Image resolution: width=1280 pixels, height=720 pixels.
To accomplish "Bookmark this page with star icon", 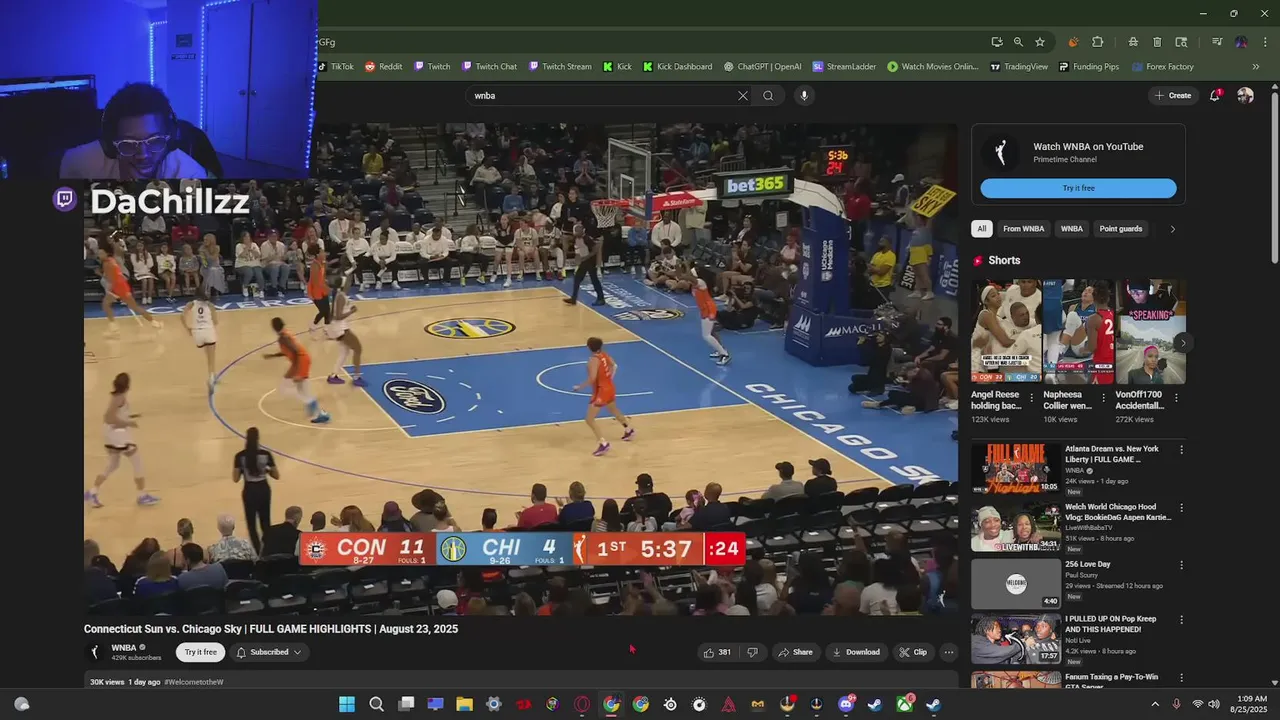I will 1040,42.
